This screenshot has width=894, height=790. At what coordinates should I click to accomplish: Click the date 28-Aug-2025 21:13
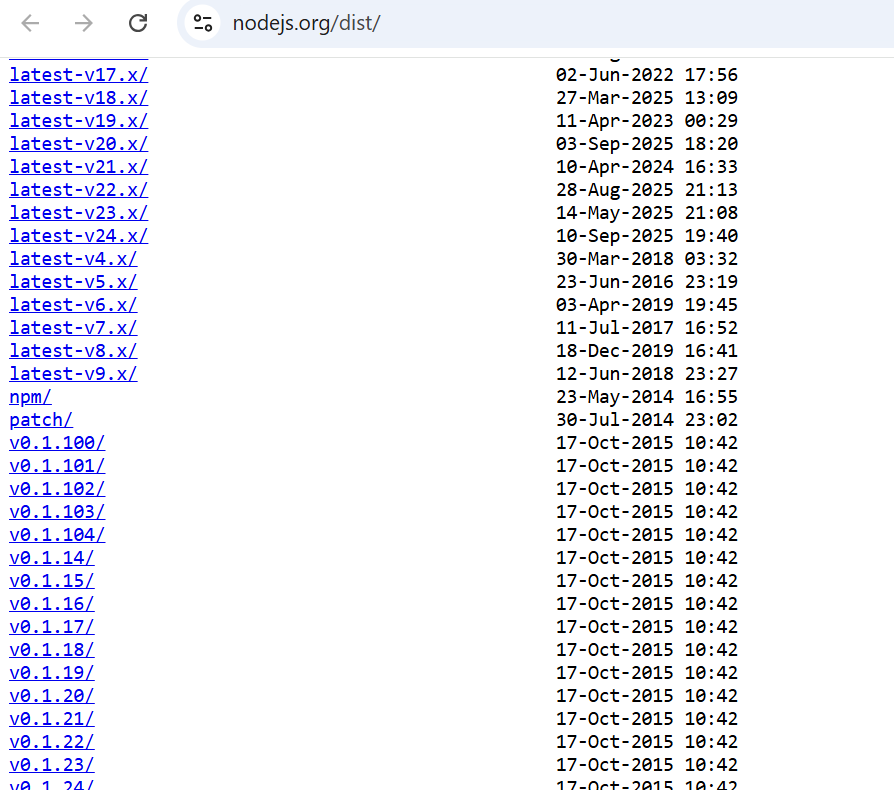pos(647,190)
